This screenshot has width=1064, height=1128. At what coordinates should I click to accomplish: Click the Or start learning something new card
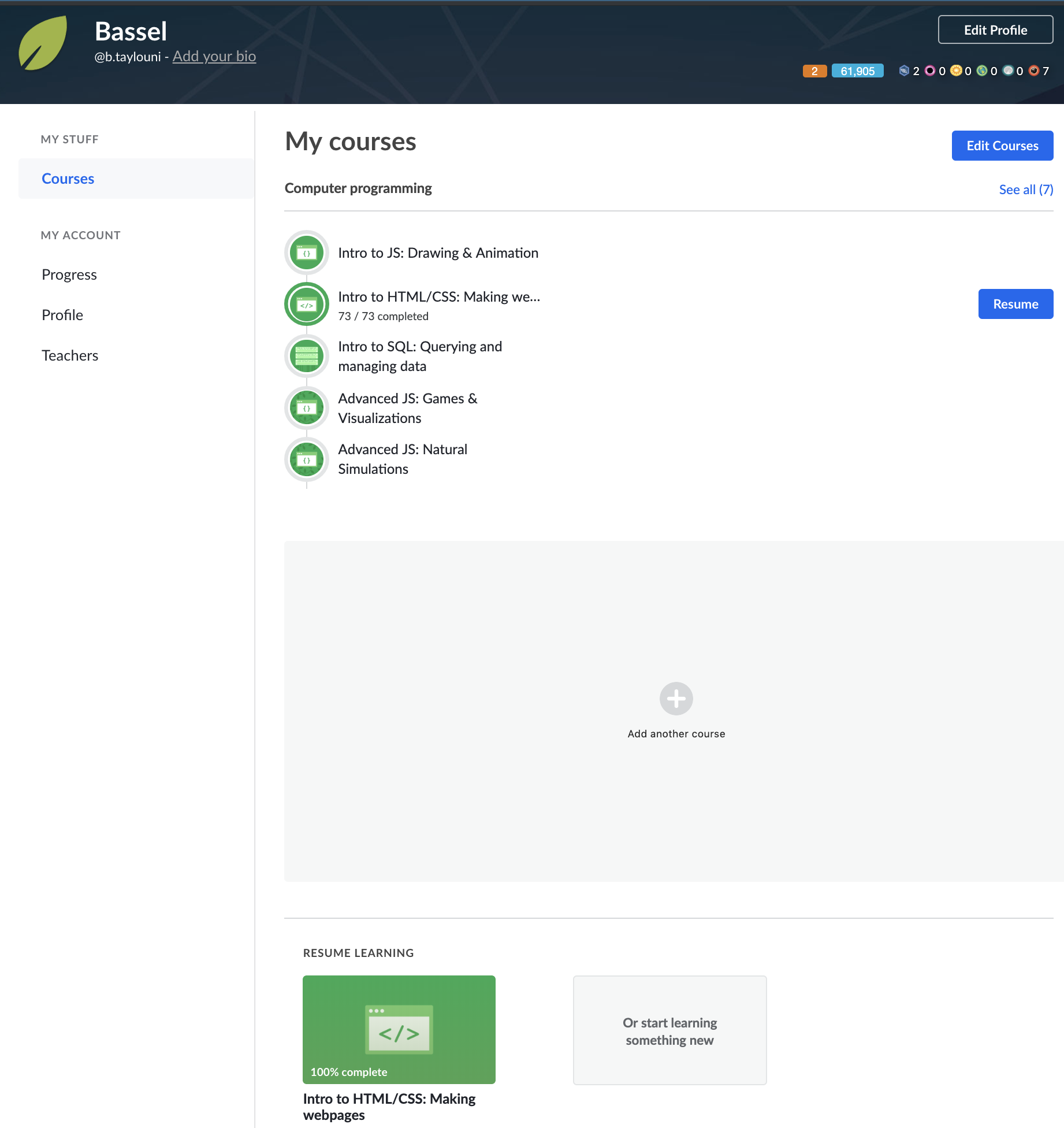pos(670,1030)
